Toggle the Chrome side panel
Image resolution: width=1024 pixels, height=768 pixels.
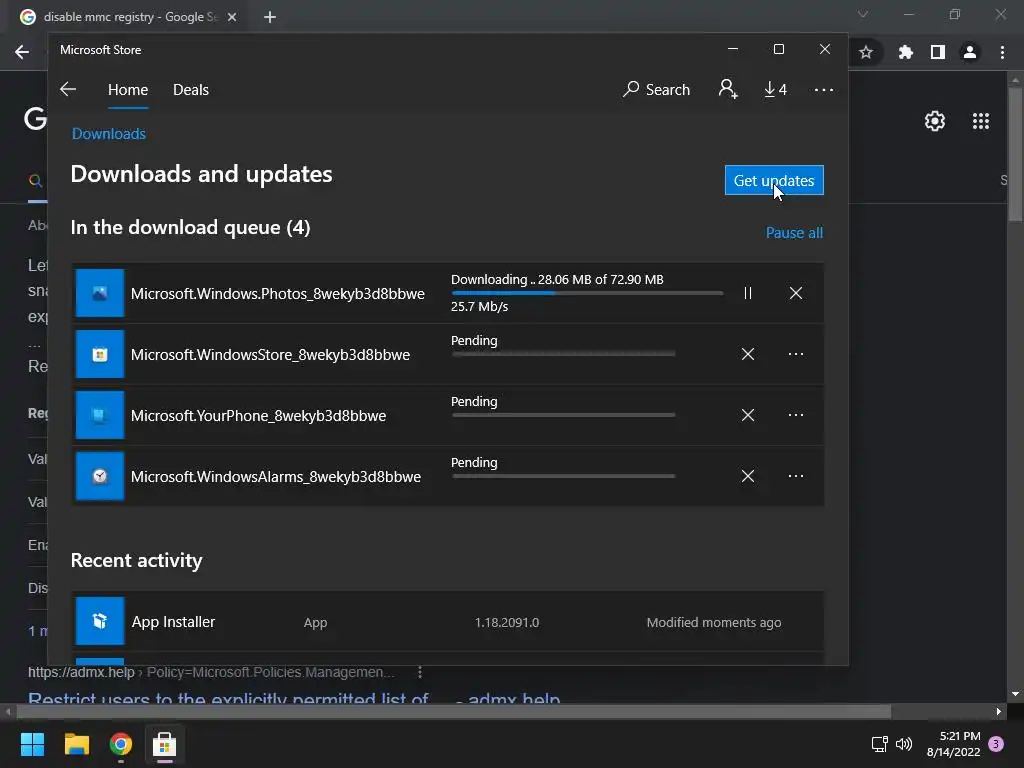938,52
